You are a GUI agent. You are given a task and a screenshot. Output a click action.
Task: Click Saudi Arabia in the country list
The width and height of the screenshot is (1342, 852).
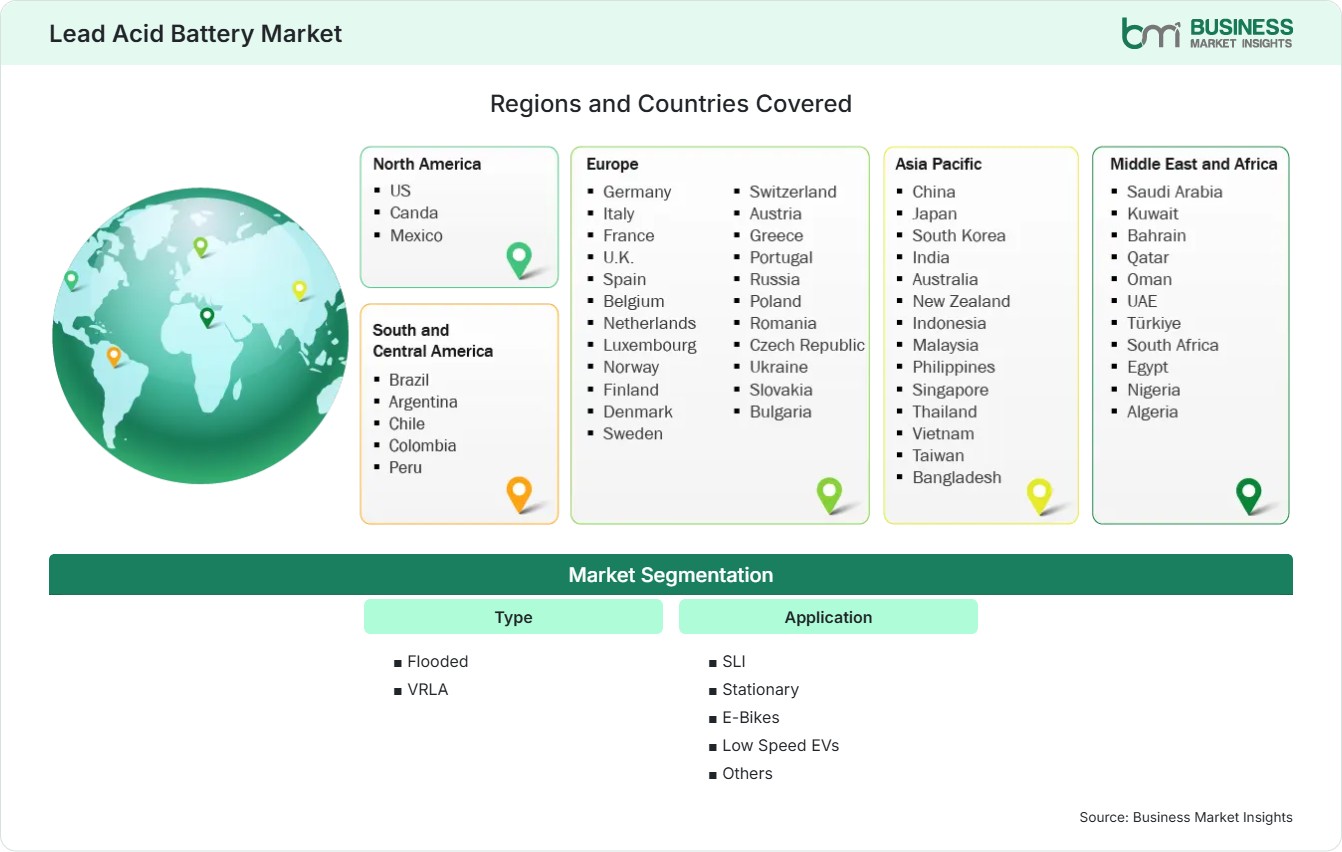coord(1175,192)
